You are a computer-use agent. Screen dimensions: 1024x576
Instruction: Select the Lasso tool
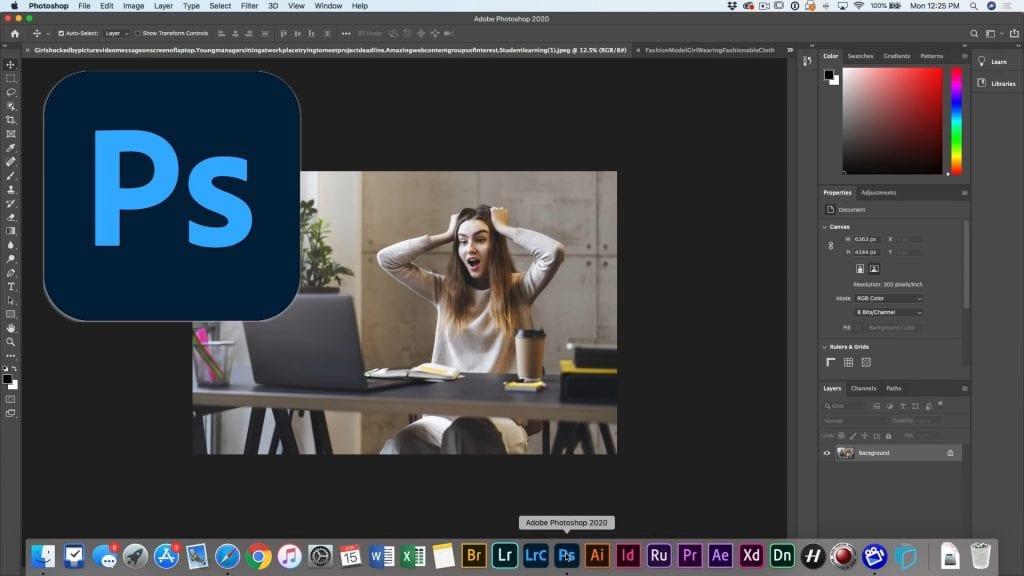click(x=10, y=92)
